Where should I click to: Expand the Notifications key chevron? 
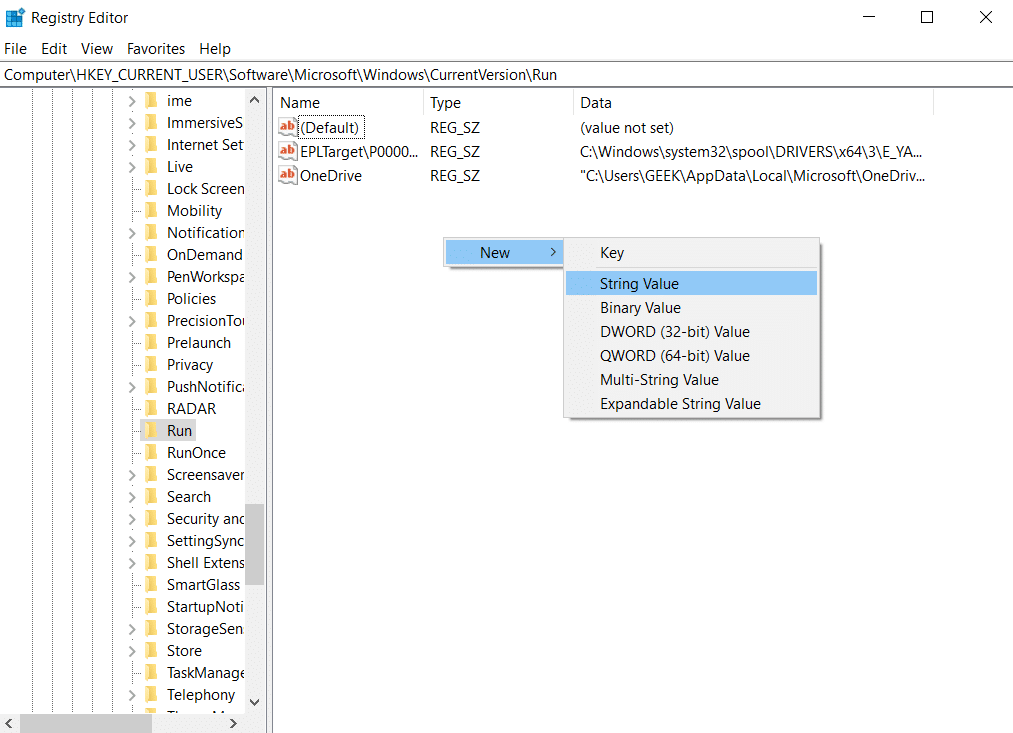132,232
